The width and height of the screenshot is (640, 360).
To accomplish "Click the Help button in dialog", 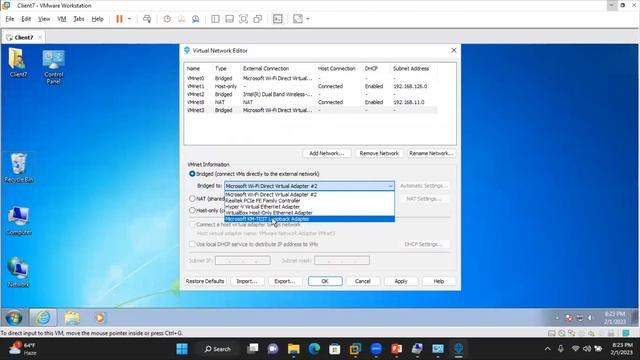I will (x=439, y=281).
